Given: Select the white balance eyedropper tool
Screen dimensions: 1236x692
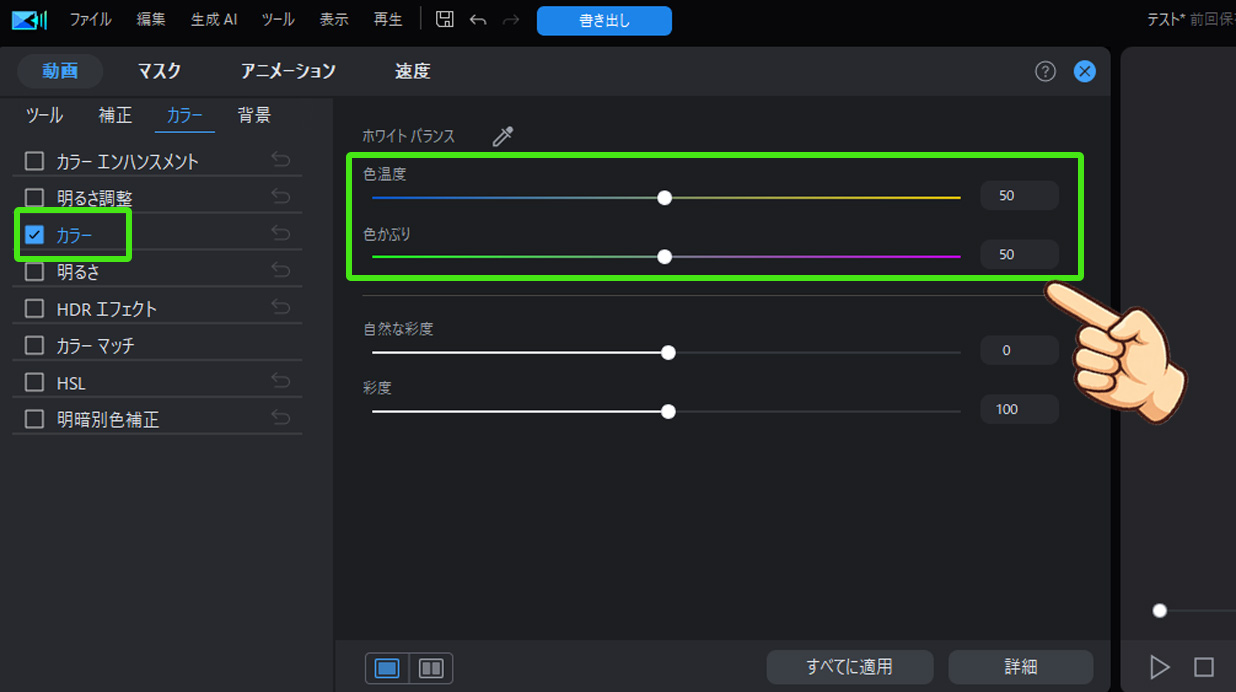Looking at the screenshot, I should [x=502, y=135].
